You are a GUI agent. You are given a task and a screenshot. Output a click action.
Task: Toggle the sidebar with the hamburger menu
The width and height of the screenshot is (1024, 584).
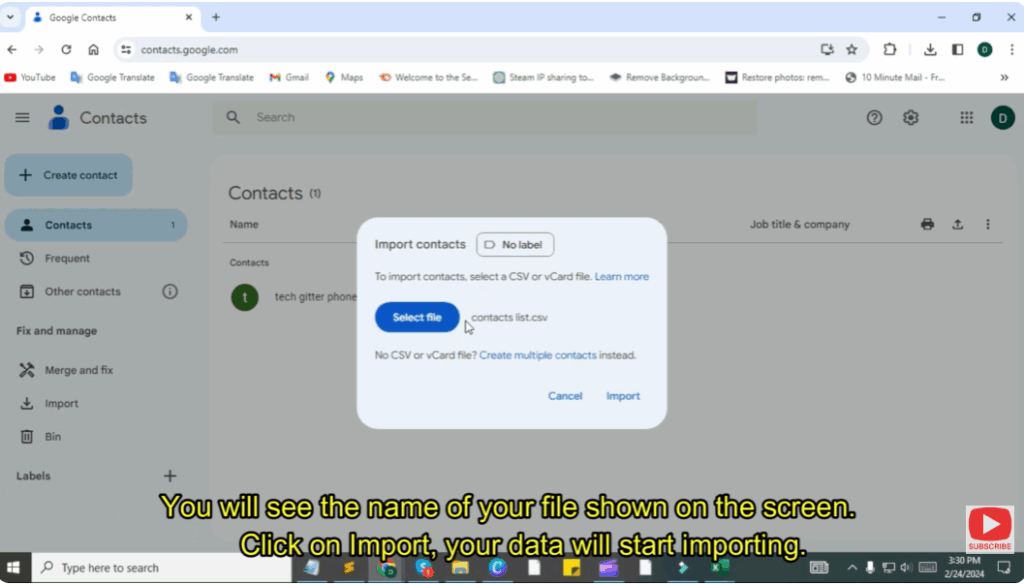(21, 117)
